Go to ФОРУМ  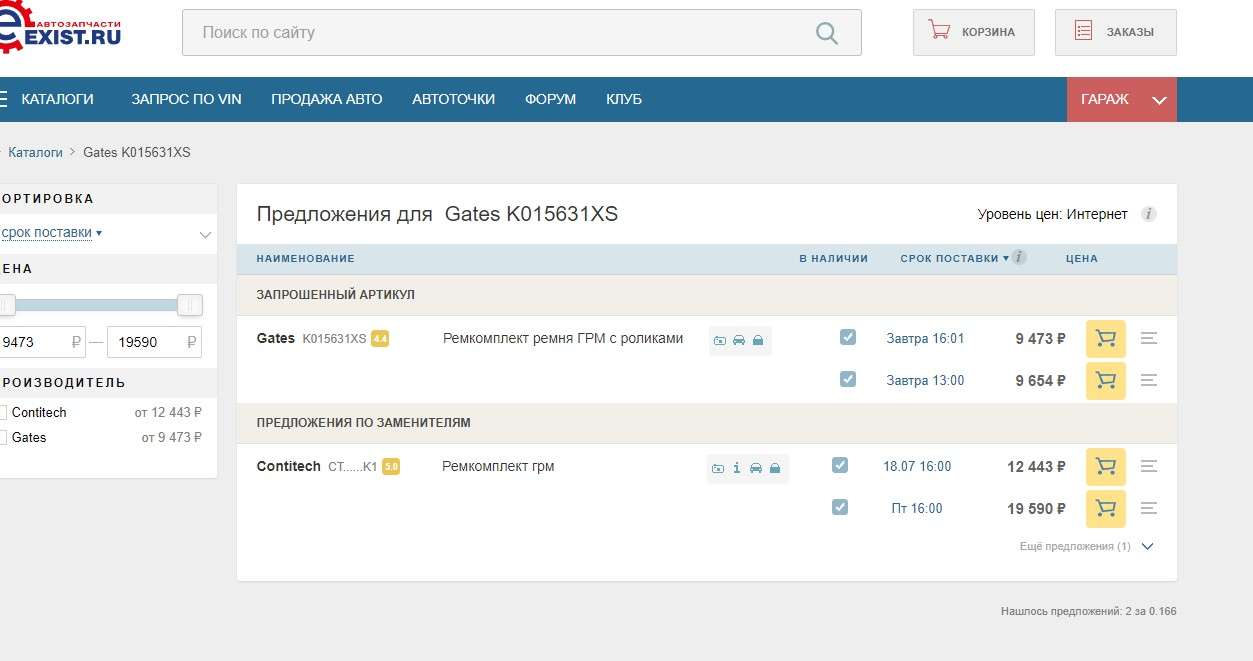tap(550, 99)
